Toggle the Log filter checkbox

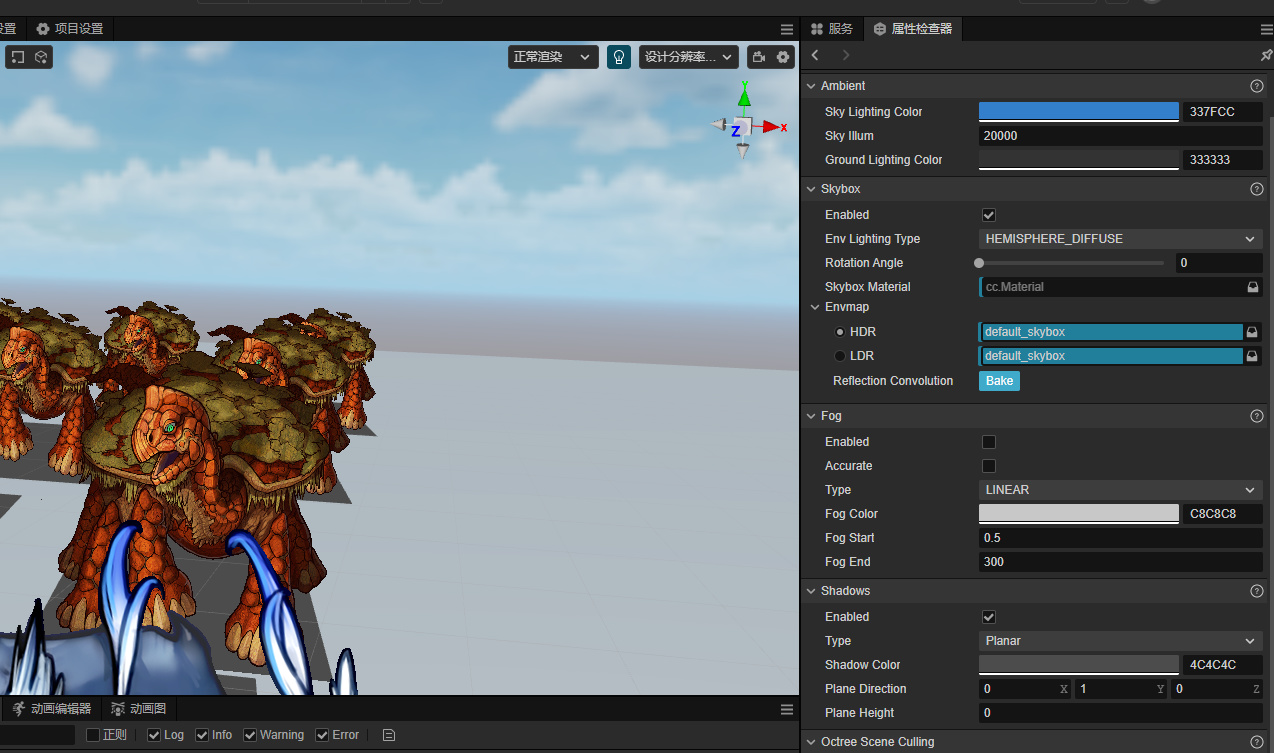click(x=154, y=735)
